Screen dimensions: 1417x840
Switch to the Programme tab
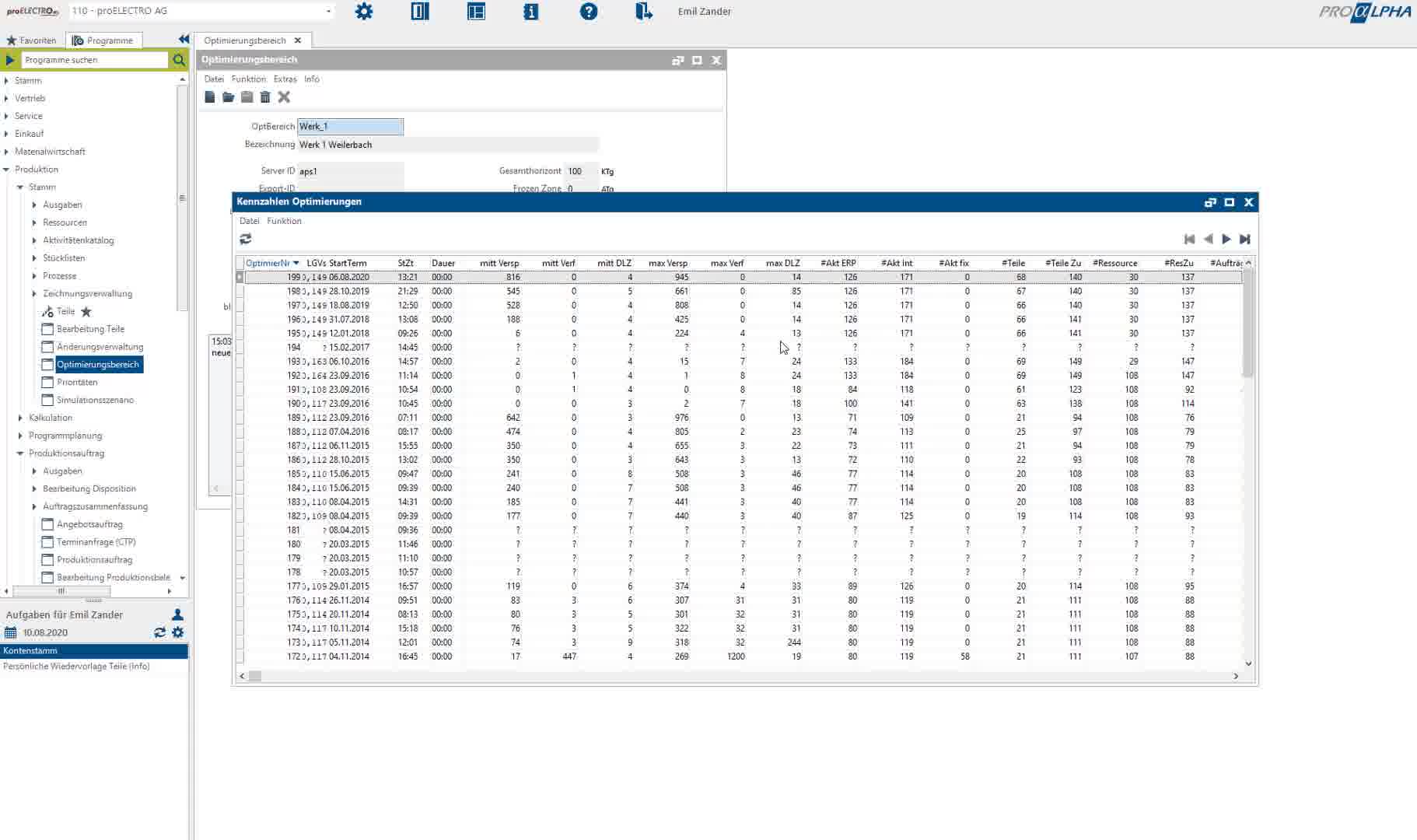(x=103, y=40)
